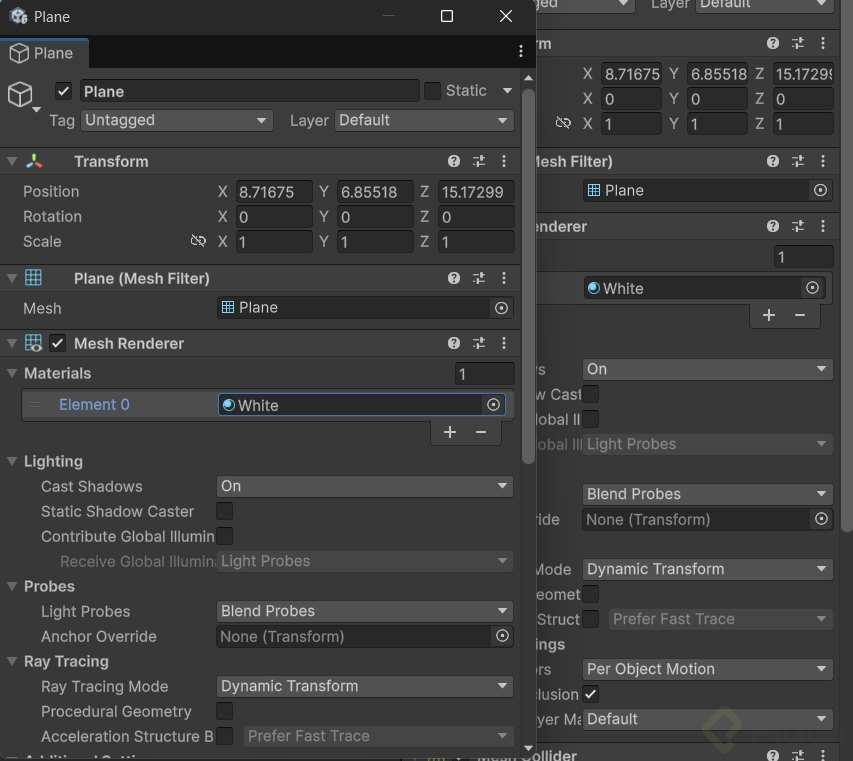
Task: Open Mesh Renderer more options menu
Action: [503, 344]
